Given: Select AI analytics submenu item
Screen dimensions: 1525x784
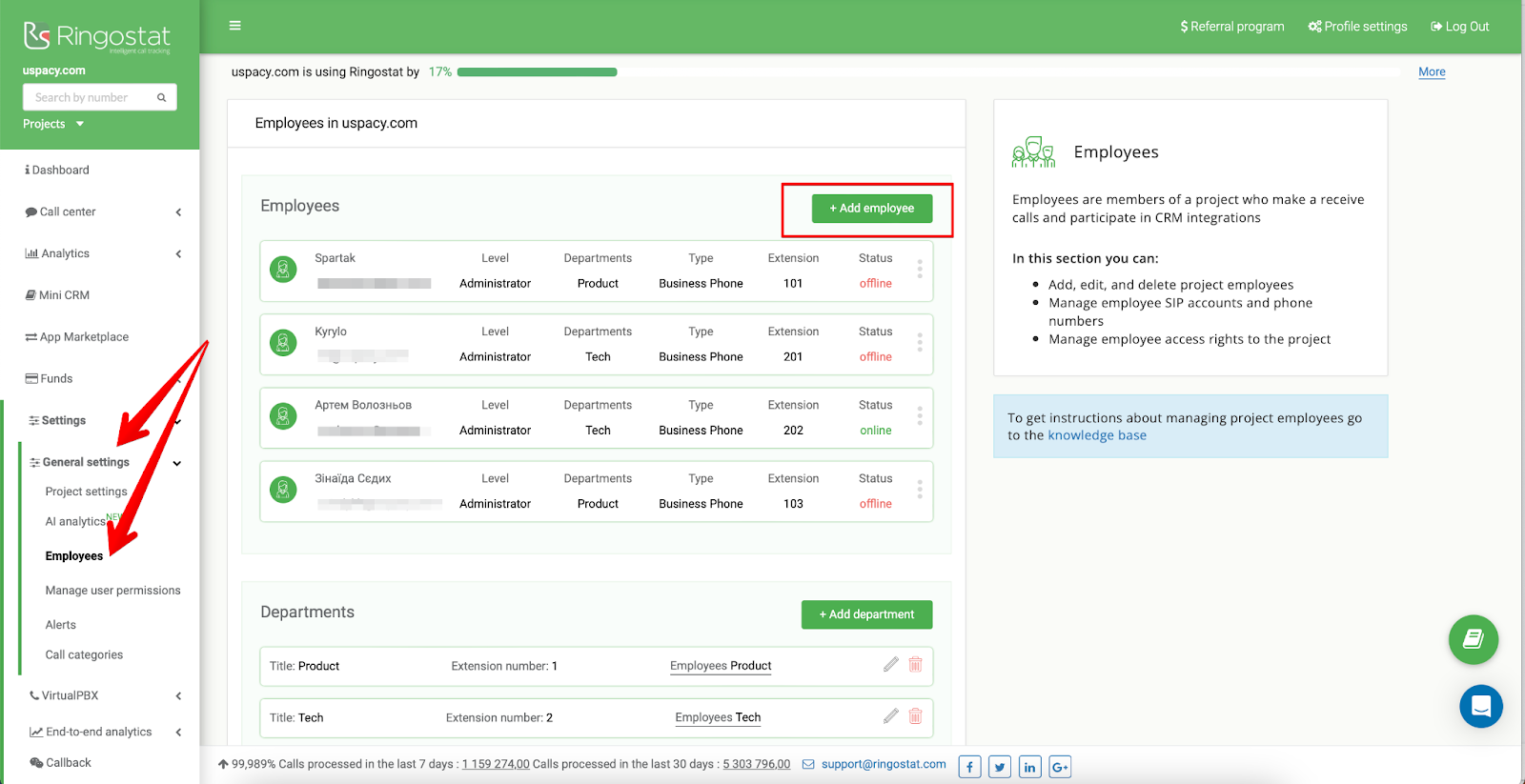Looking at the screenshot, I should [75, 521].
